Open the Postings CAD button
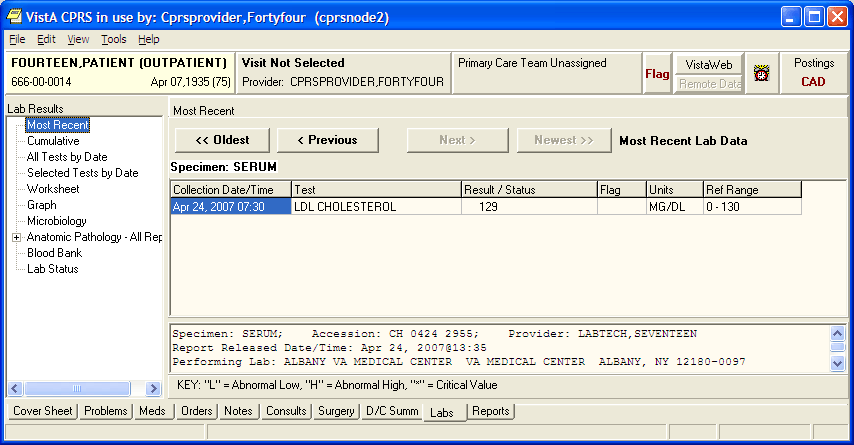 [x=813, y=73]
